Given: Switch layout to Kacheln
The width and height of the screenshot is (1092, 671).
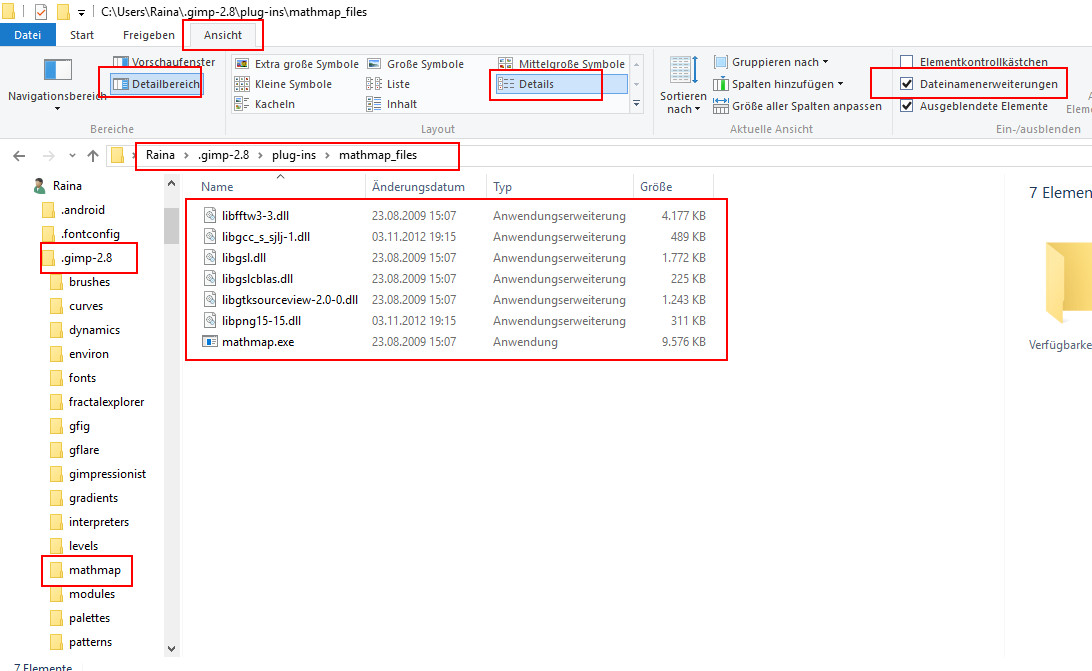Looking at the screenshot, I should [265, 104].
